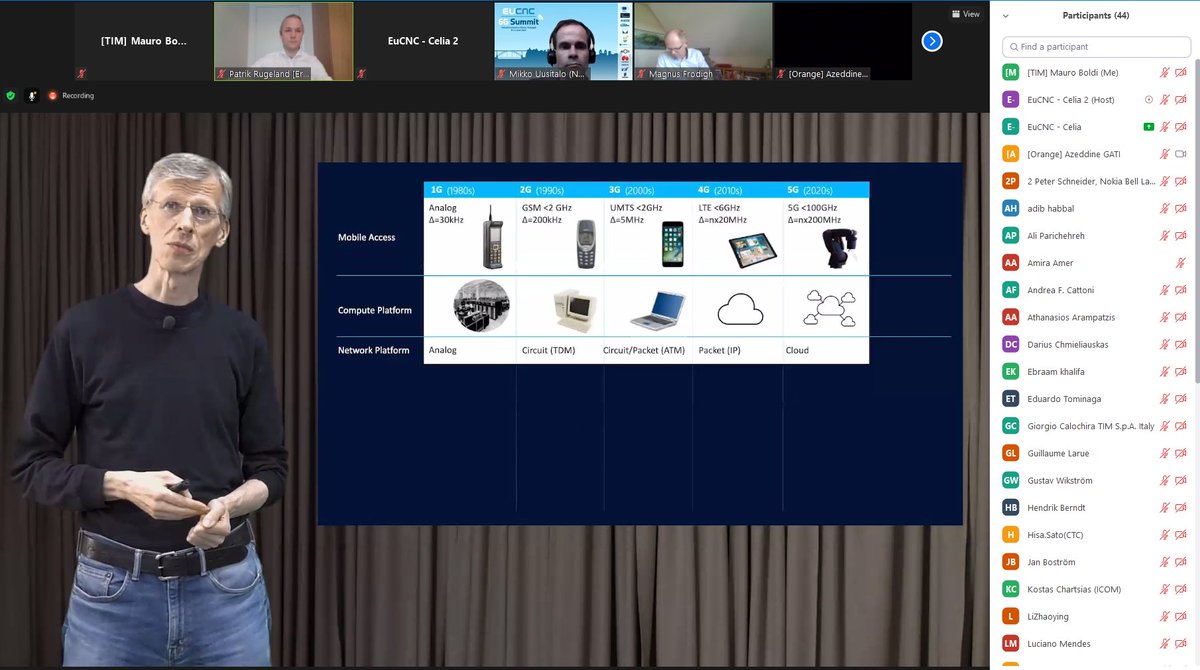Click the host indicator dot beside EuCNC - Celia 2
This screenshot has width=1200, height=670.
pos(1149,100)
